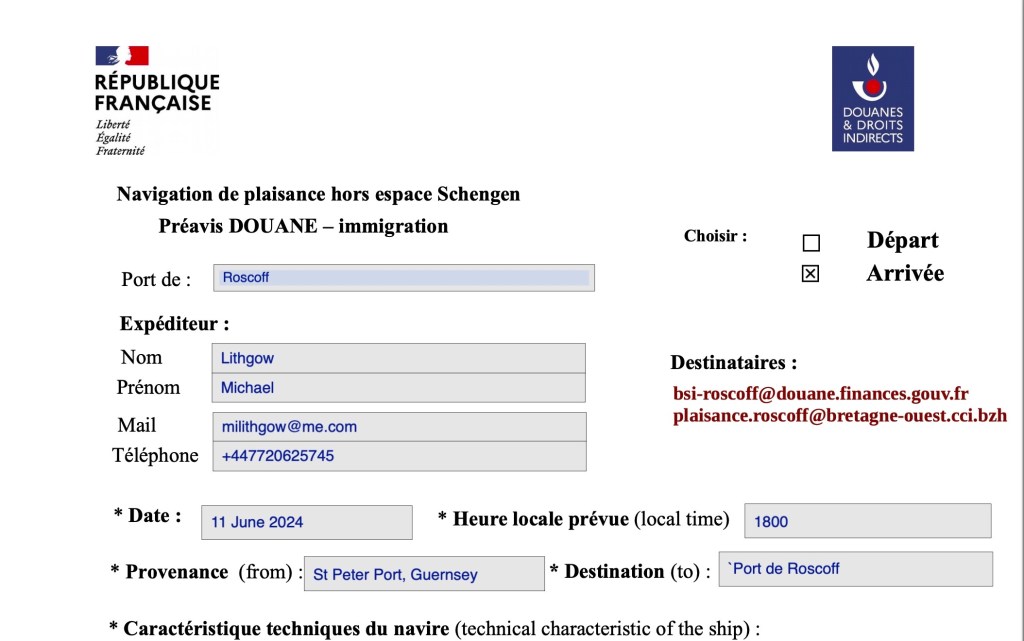Click the Navigation de plaisance title text
Image resolution: width=1024 pixels, height=641 pixels.
(x=318, y=194)
